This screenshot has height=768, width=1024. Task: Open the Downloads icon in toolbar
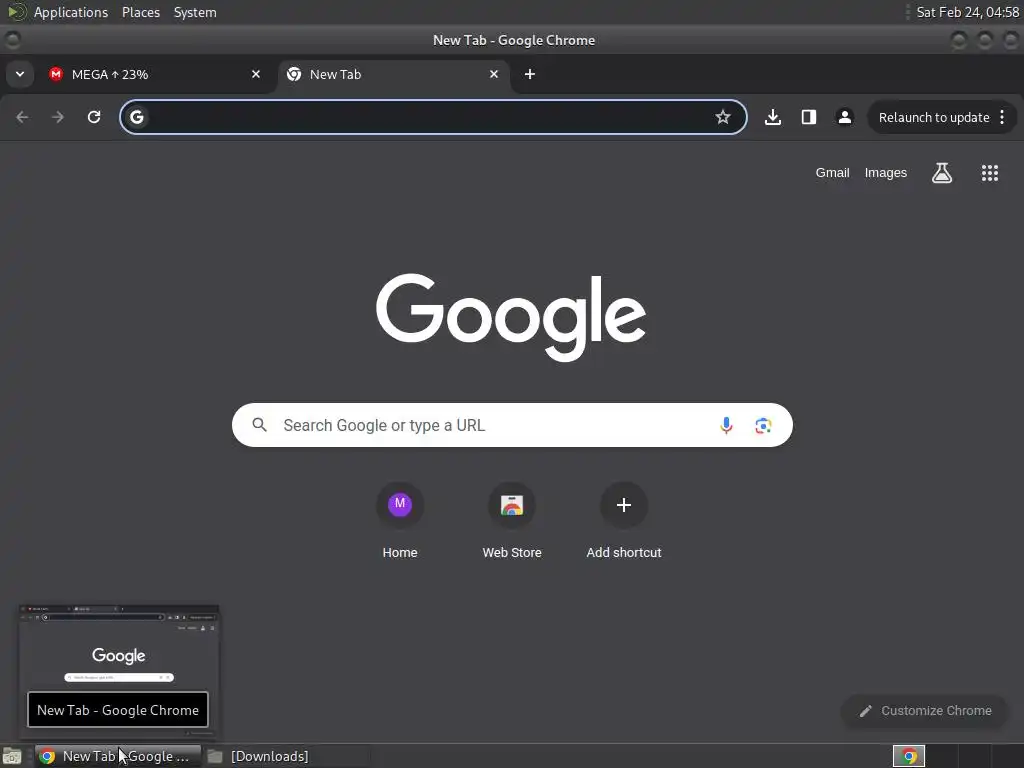coord(773,117)
